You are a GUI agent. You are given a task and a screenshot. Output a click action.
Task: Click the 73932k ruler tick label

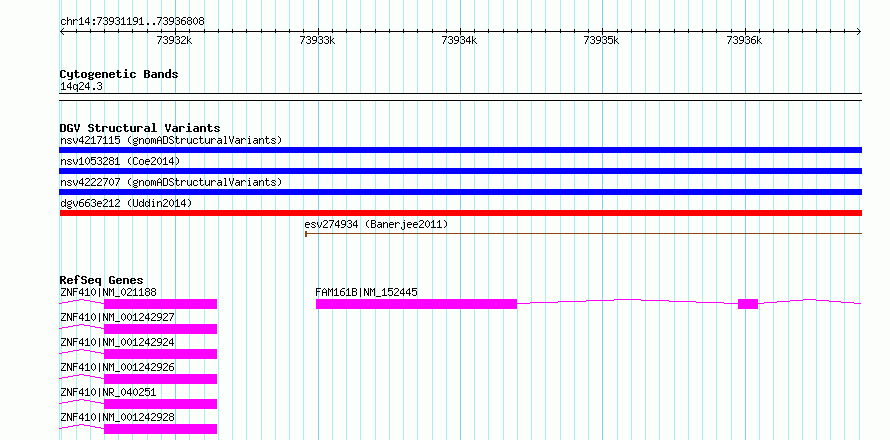click(175, 40)
